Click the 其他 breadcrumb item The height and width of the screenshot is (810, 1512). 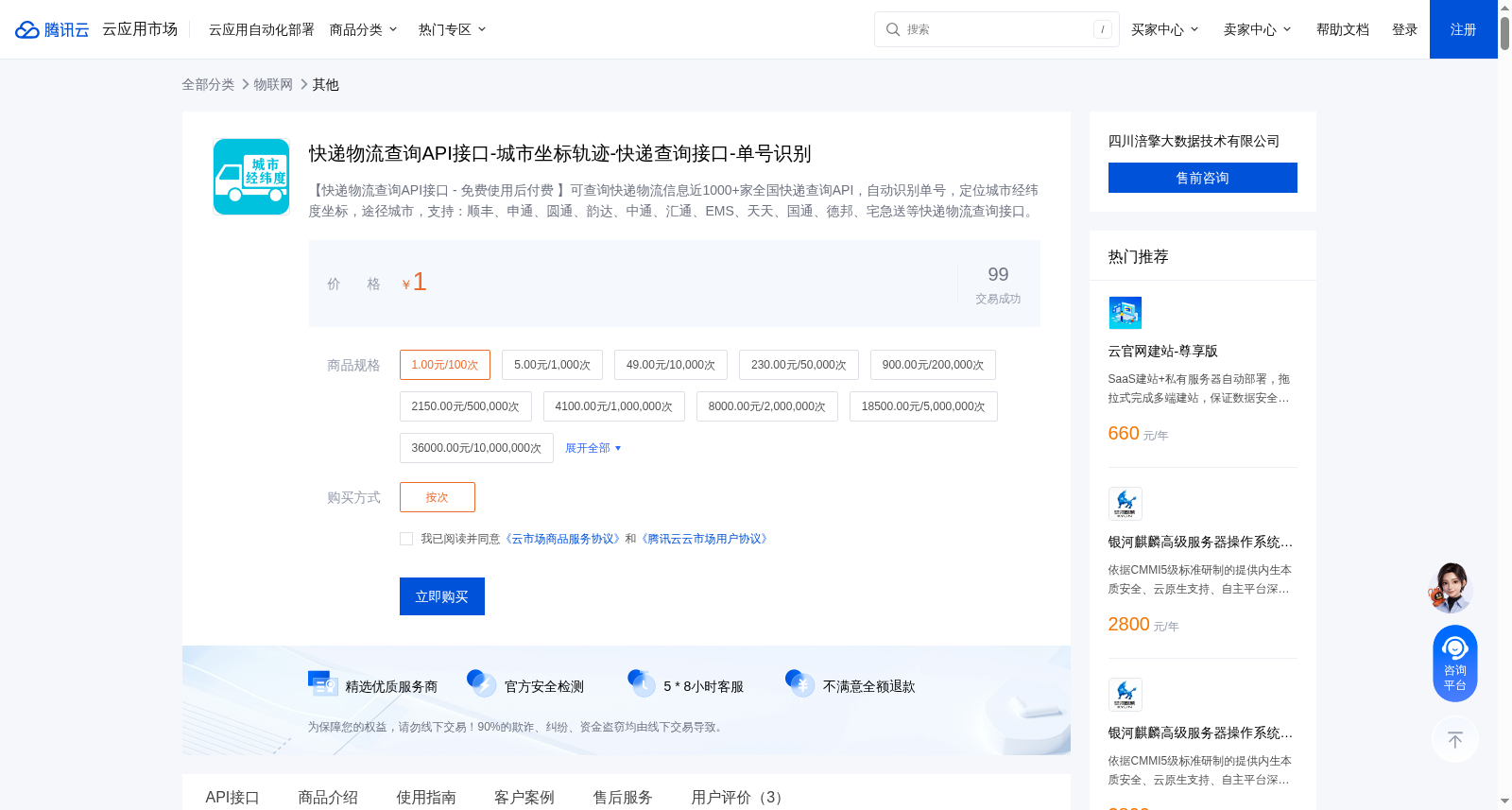(x=326, y=84)
